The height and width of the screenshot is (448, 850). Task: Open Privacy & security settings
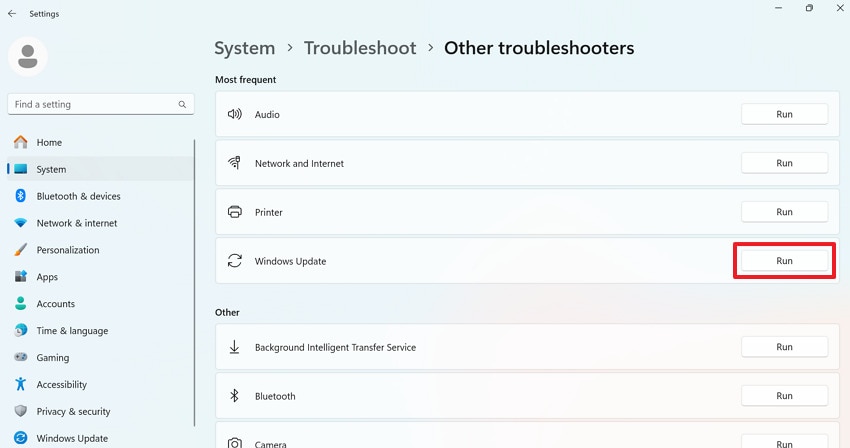(101, 411)
